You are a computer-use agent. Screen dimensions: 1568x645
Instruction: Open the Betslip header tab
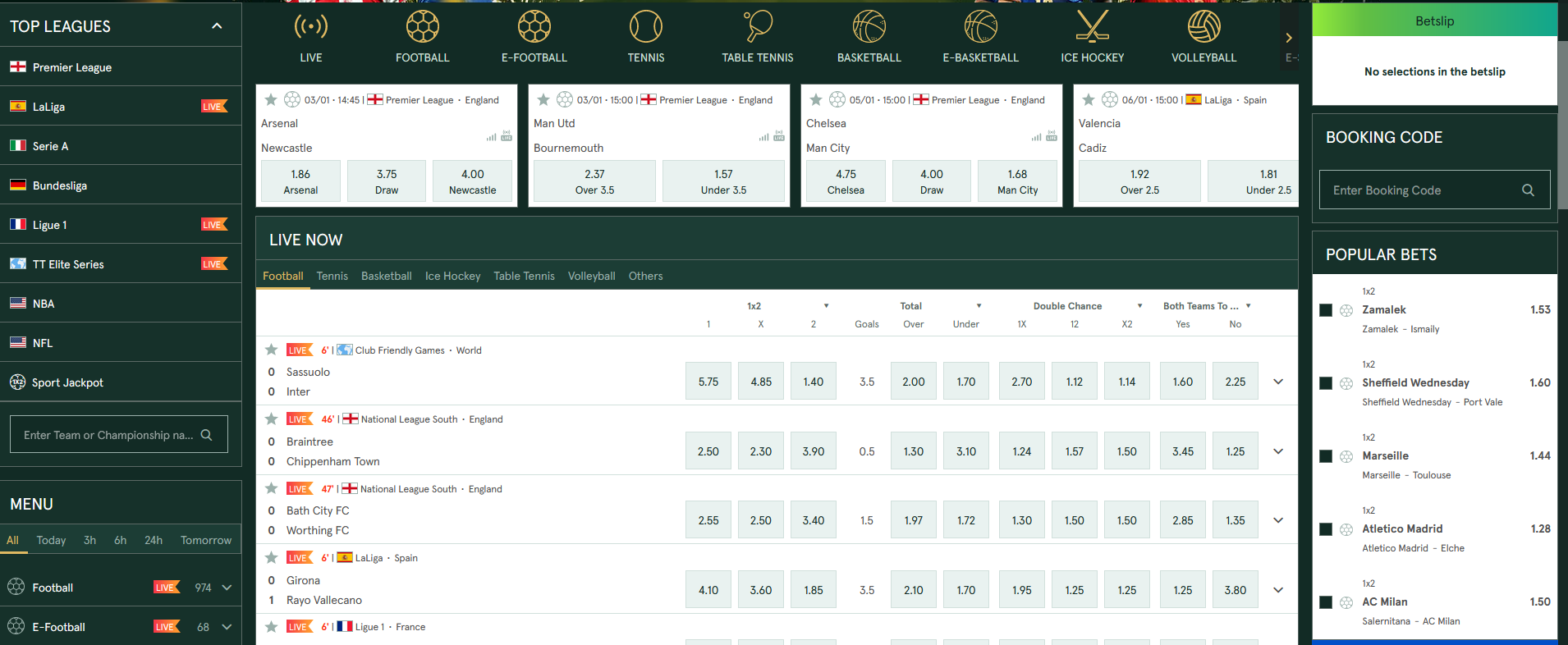1435,21
